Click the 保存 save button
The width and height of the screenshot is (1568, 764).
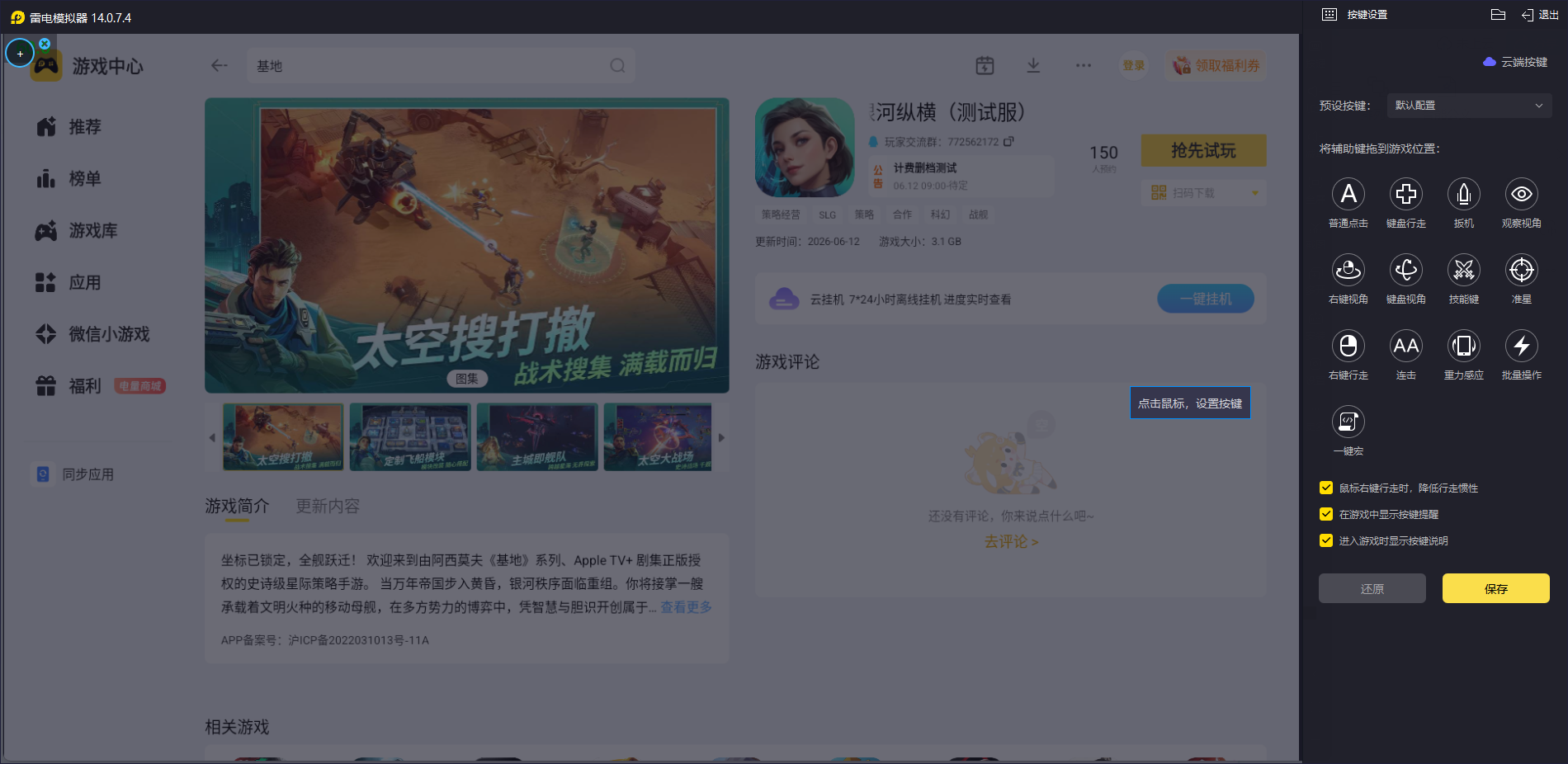click(x=1495, y=588)
